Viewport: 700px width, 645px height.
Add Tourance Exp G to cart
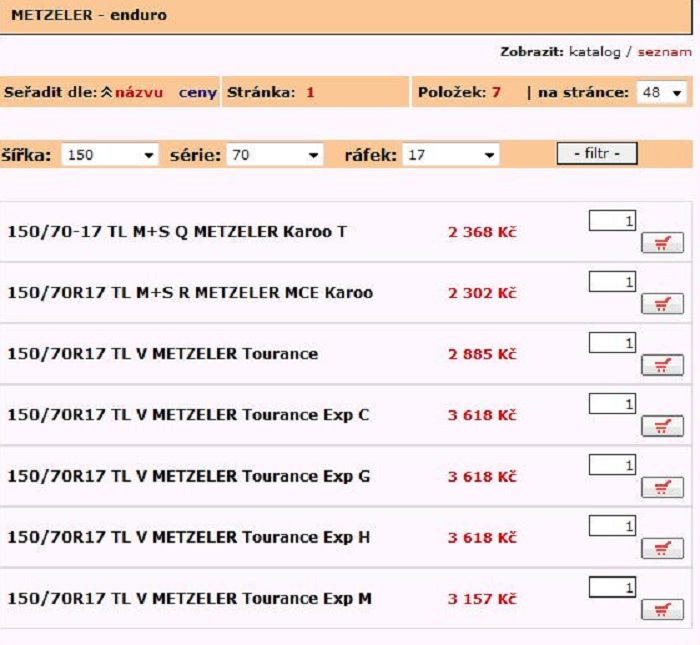pyautogui.click(x=662, y=488)
